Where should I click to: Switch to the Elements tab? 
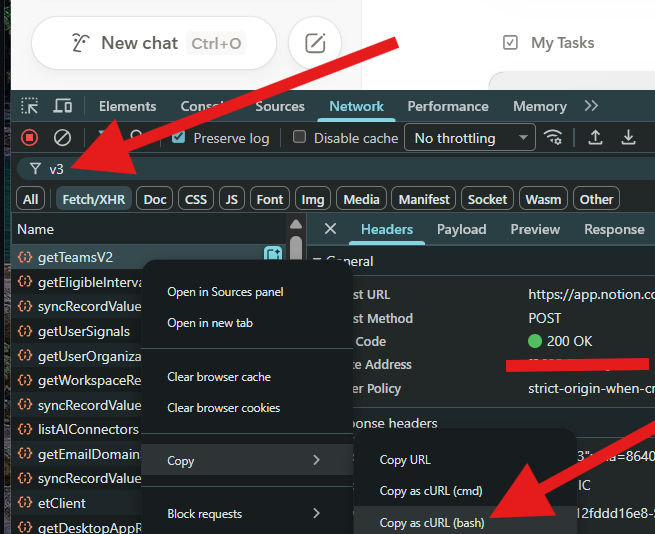click(127, 106)
